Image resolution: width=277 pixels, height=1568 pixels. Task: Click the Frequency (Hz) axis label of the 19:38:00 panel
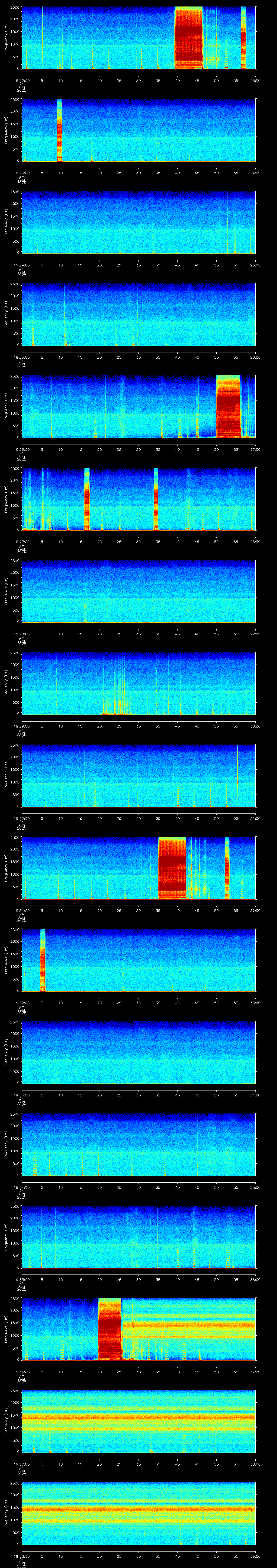(6, 1514)
